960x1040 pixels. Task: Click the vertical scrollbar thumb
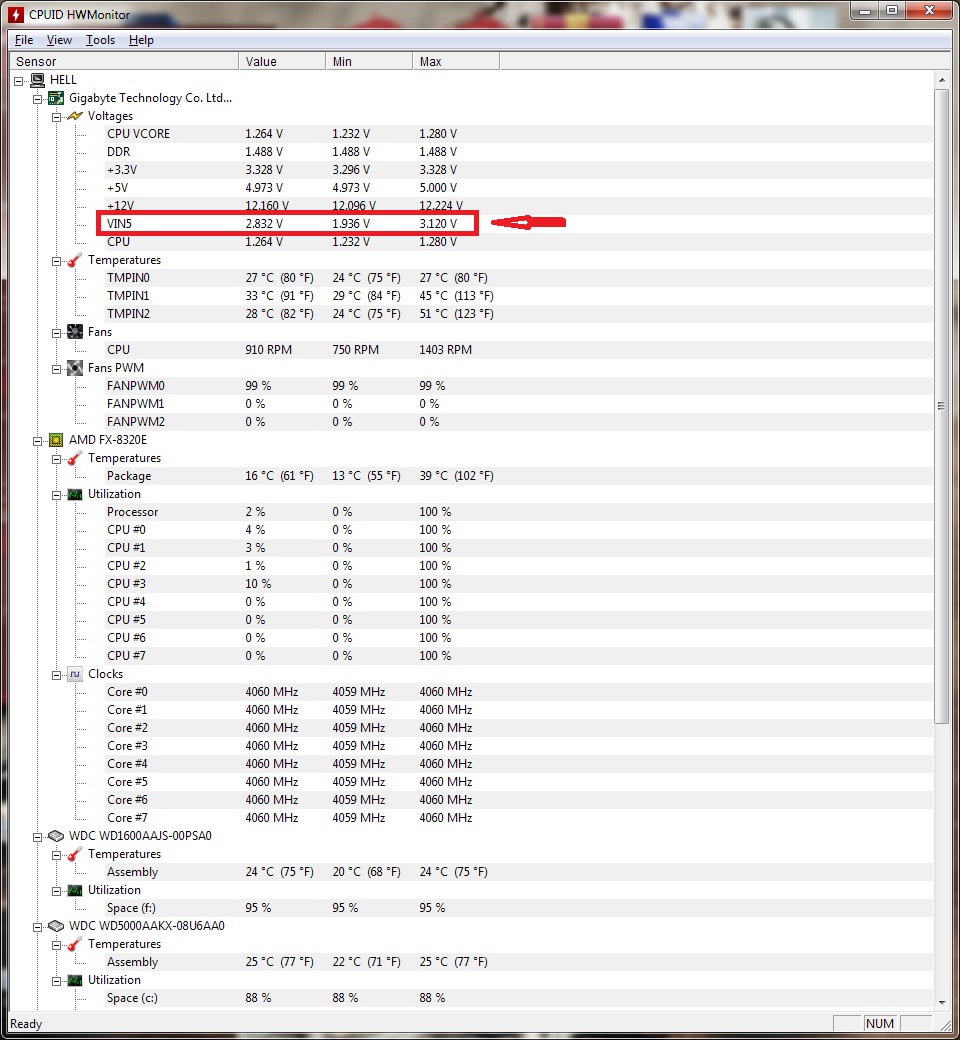click(x=941, y=406)
